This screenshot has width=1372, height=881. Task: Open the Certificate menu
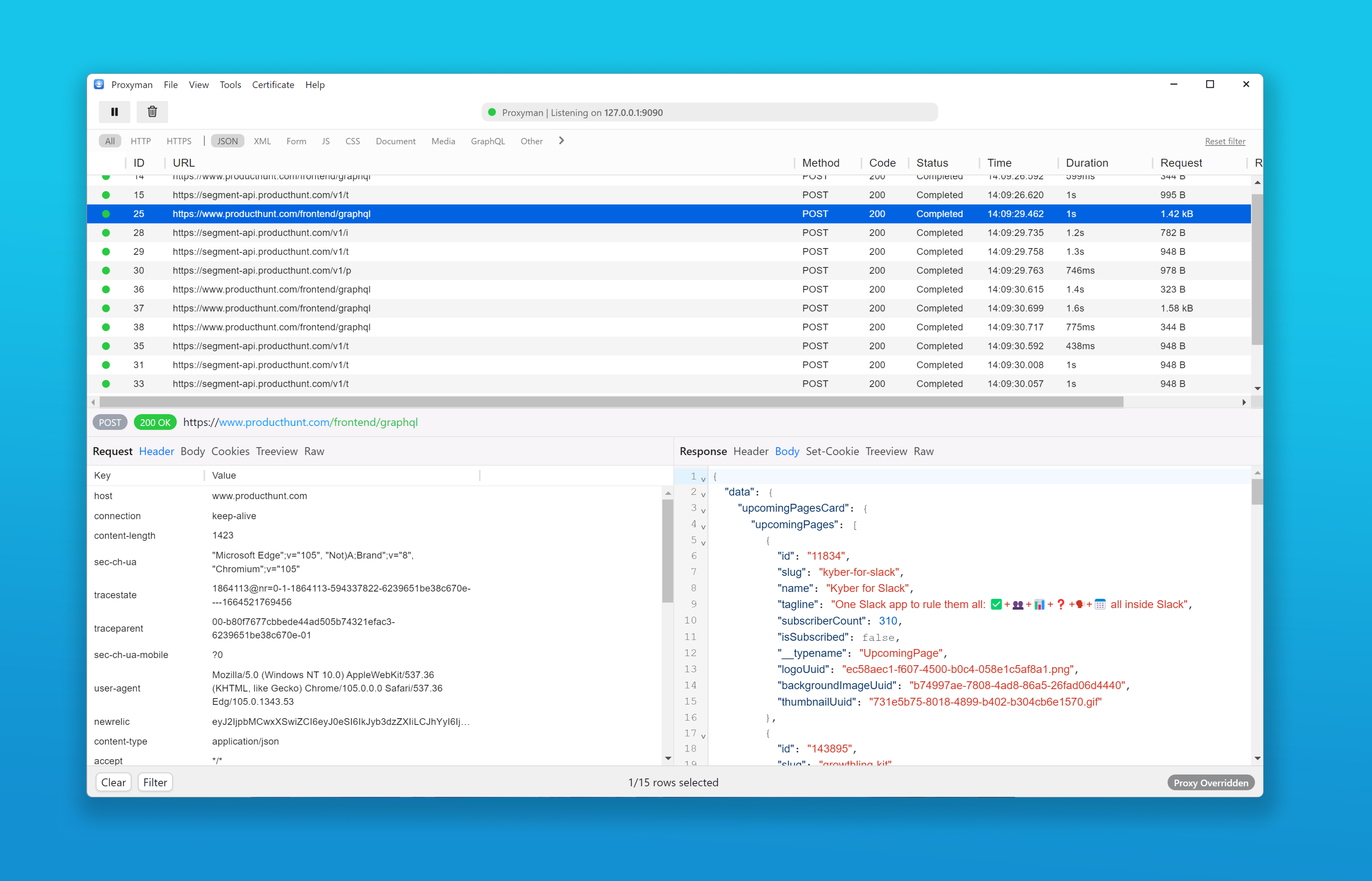[x=273, y=85]
